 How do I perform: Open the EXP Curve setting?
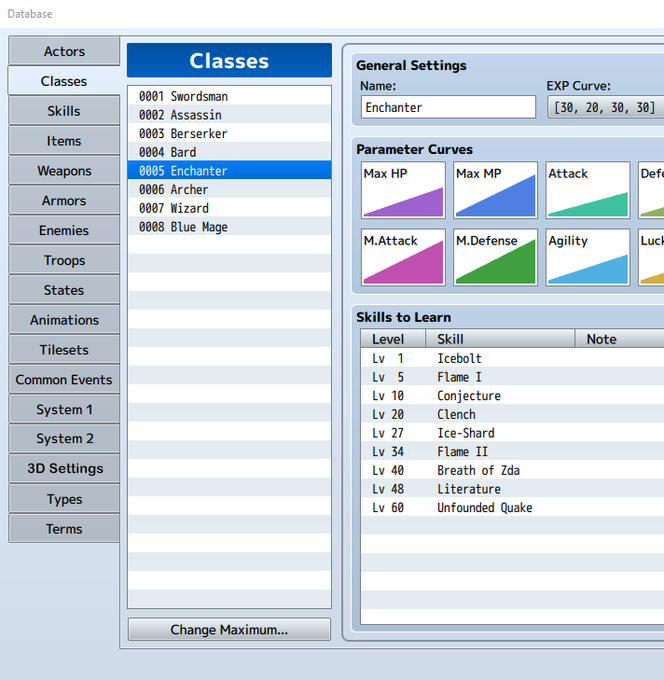606,107
